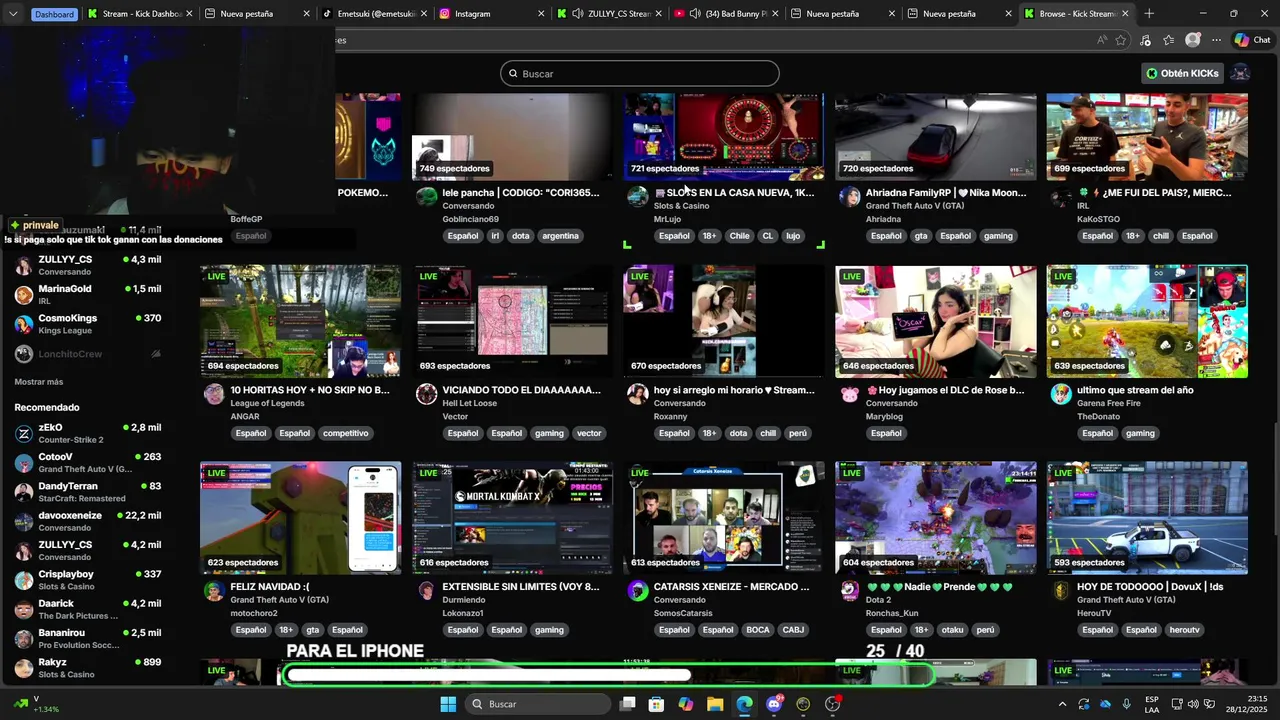Open SomosCatarsis channel avatar icon
Viewport: 1280px width, 720px height.
pyautogui.click(x=638, y=591)
